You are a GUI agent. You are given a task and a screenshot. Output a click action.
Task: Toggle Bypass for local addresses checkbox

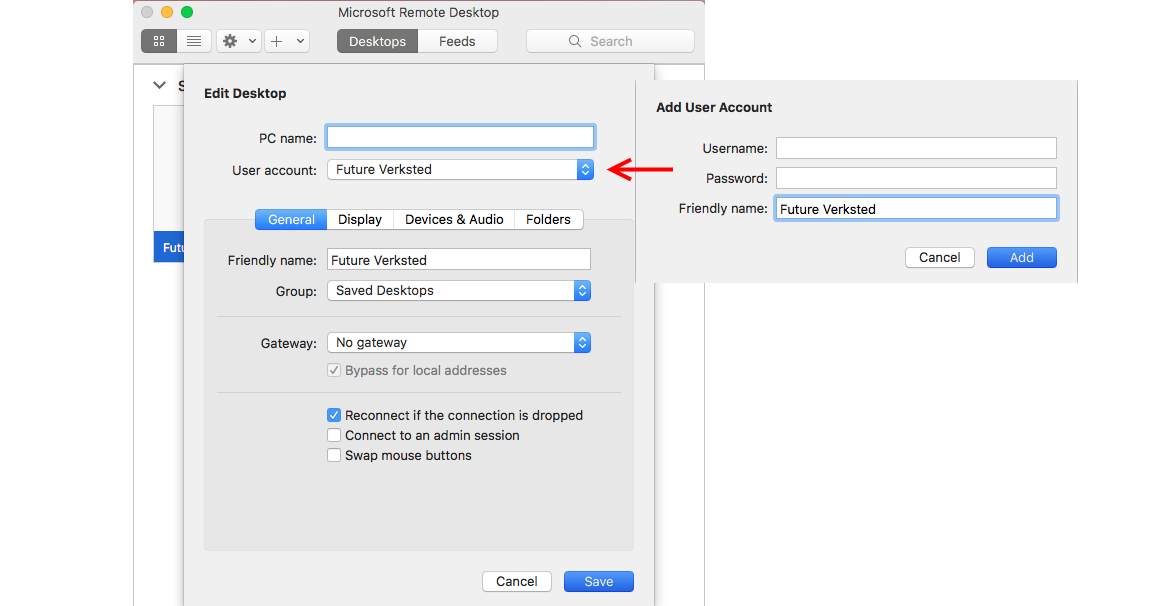[x=334, y=370]
